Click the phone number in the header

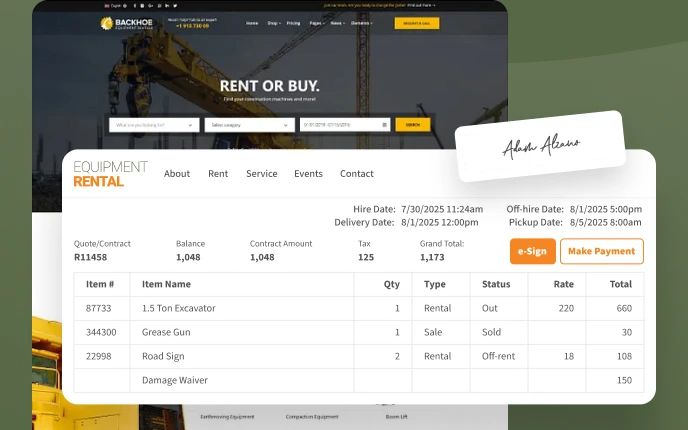(192, 26)
